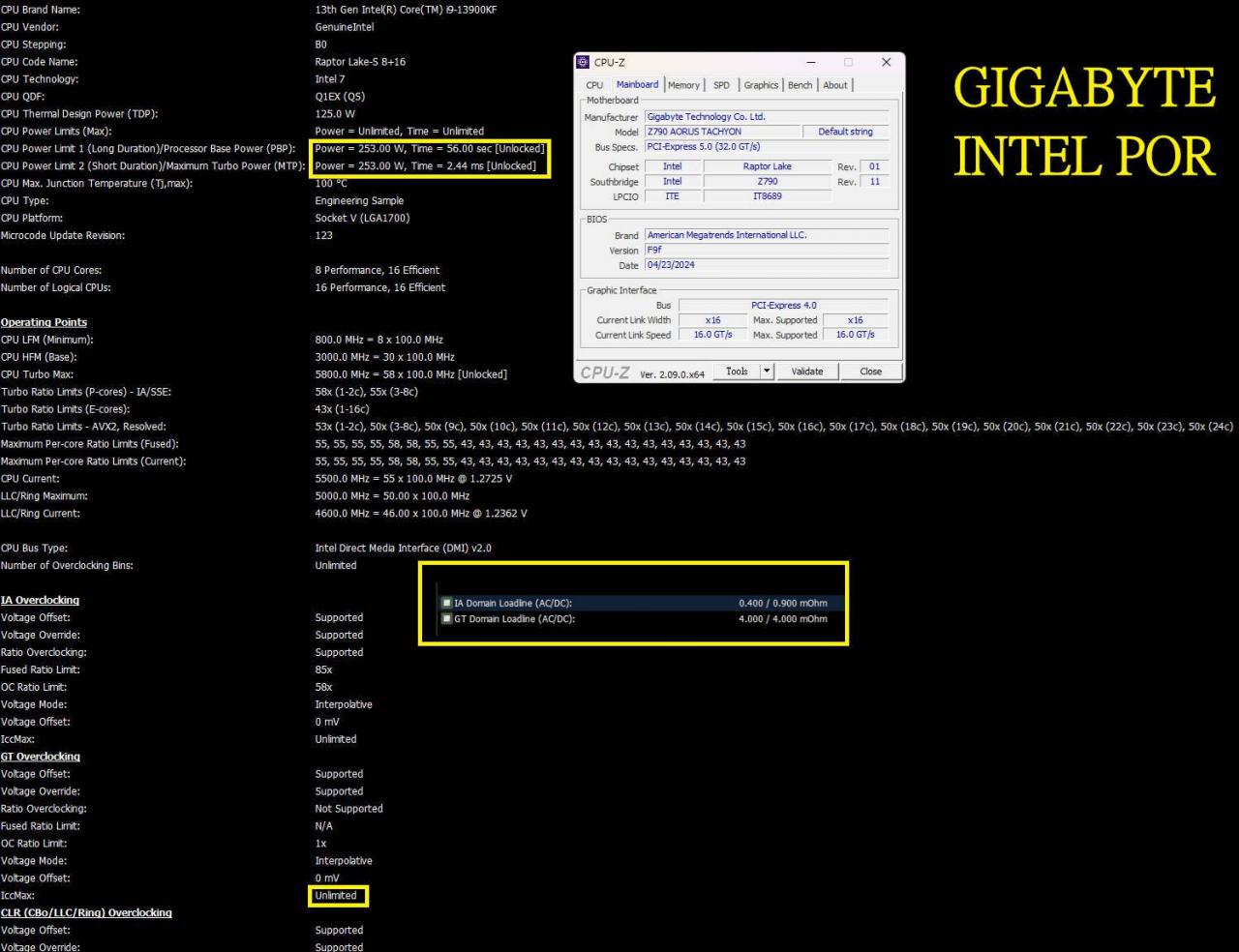The height and width of the screenshot is (952, 1239).
Task: Click the 'IA Overclocking' section heading
Action: pyautogui.click(x=40, y=600)
